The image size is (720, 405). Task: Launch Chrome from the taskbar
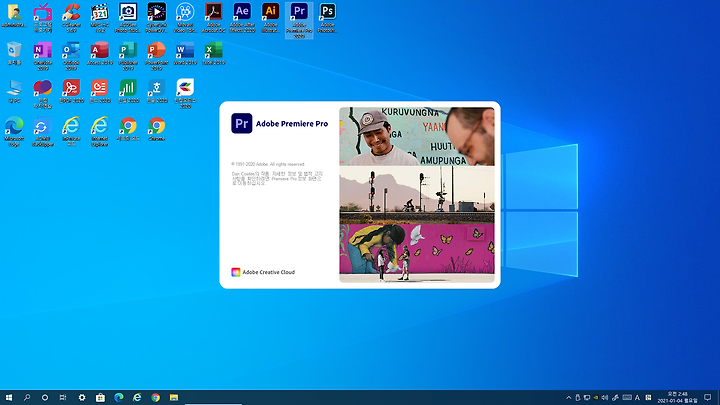click(x=155, y=398)
